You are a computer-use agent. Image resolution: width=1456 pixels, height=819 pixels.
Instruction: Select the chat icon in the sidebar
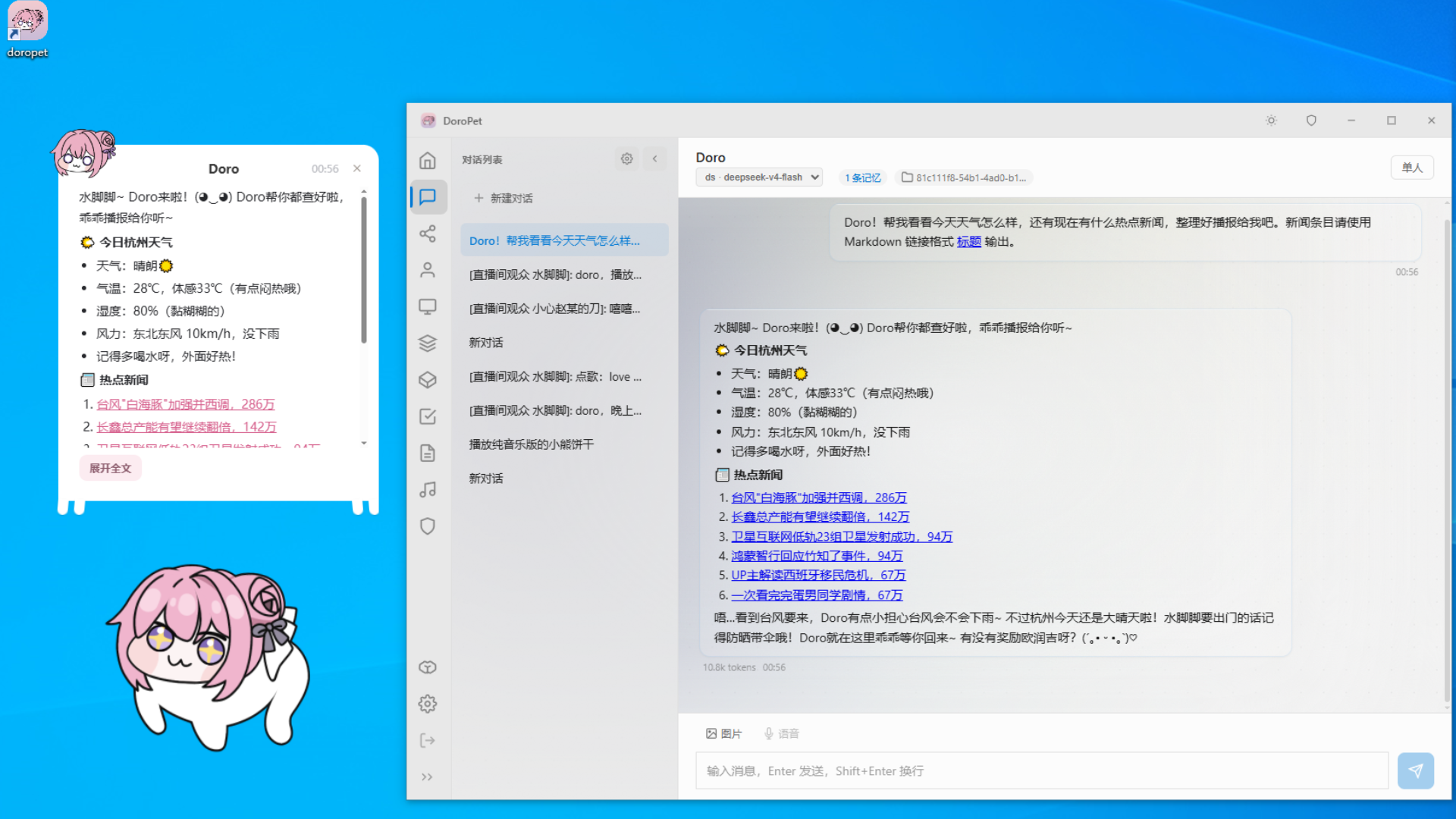click(428, 197)
